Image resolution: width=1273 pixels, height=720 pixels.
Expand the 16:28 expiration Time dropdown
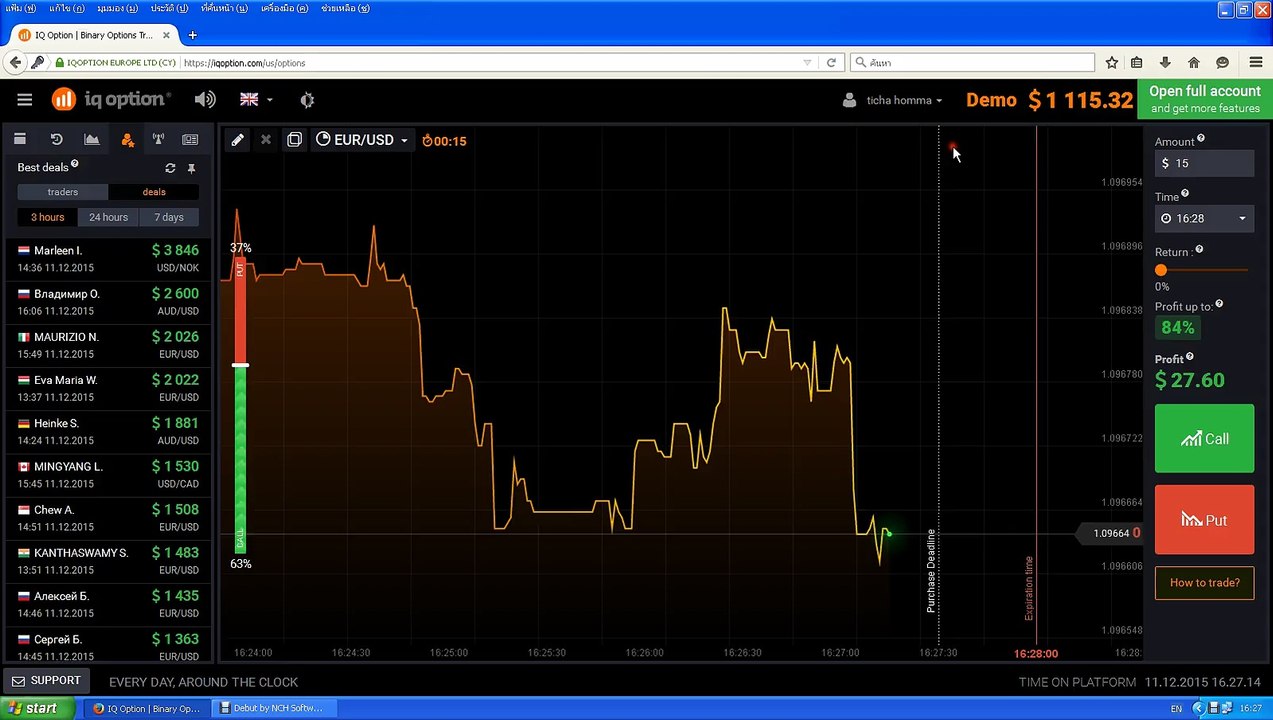1204,218
